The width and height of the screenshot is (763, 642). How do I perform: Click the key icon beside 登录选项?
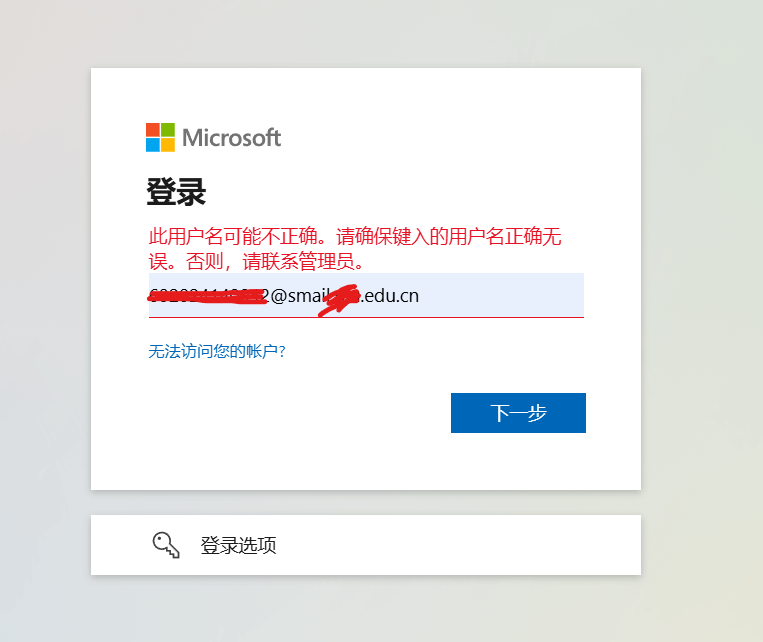point(166,545)
